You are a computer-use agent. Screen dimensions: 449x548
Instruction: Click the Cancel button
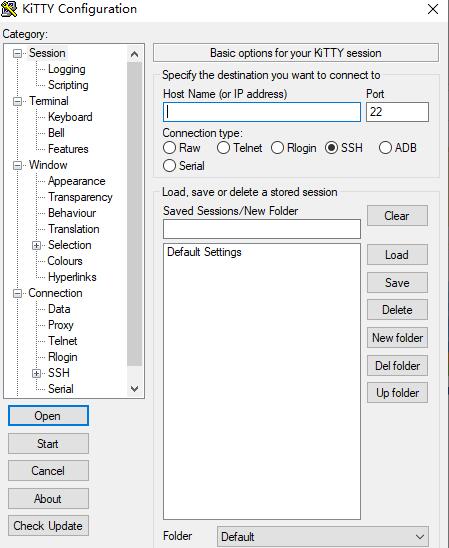click(x=48, y=471)
